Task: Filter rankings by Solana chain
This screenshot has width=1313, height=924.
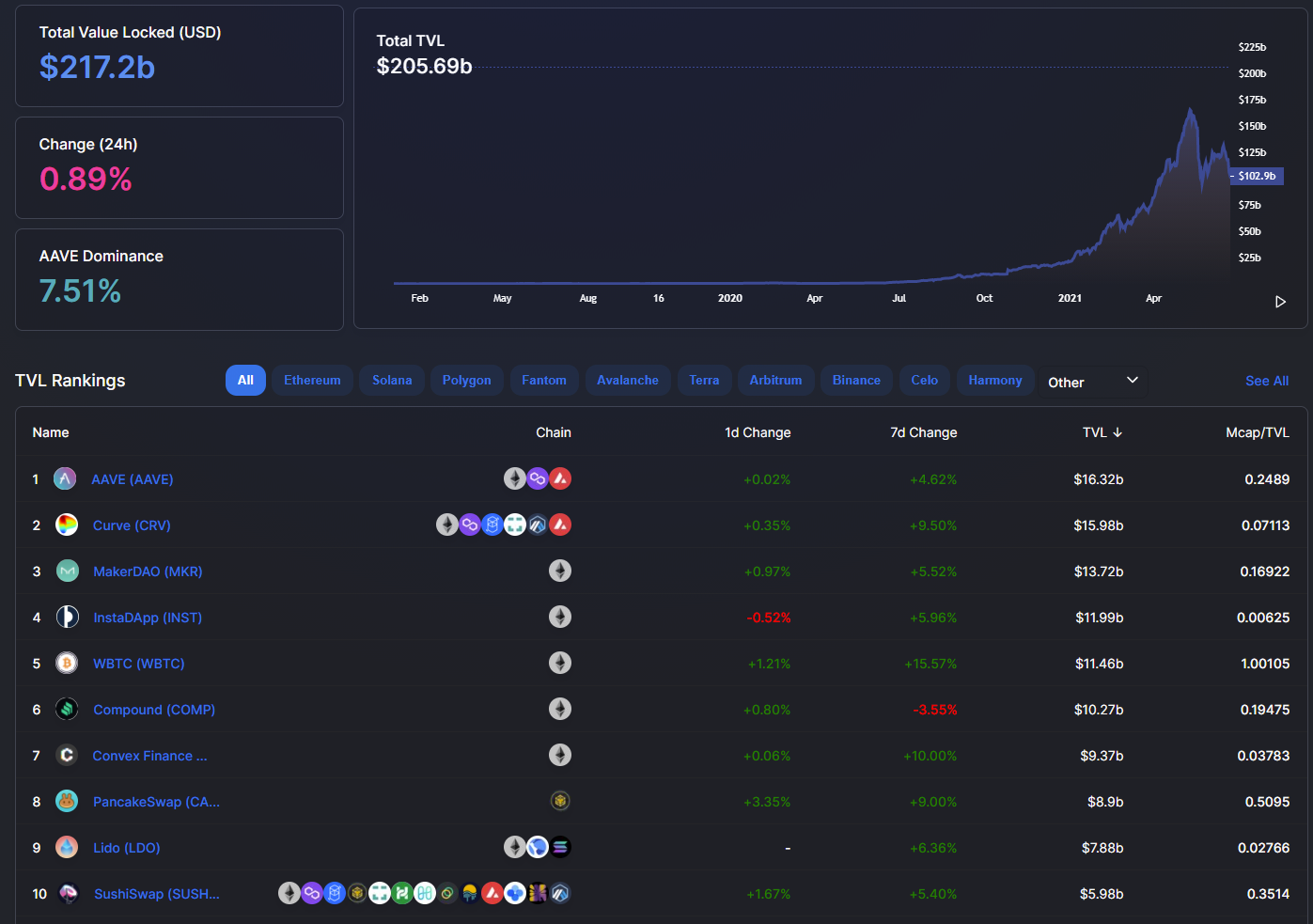Action: coord(392,381)
